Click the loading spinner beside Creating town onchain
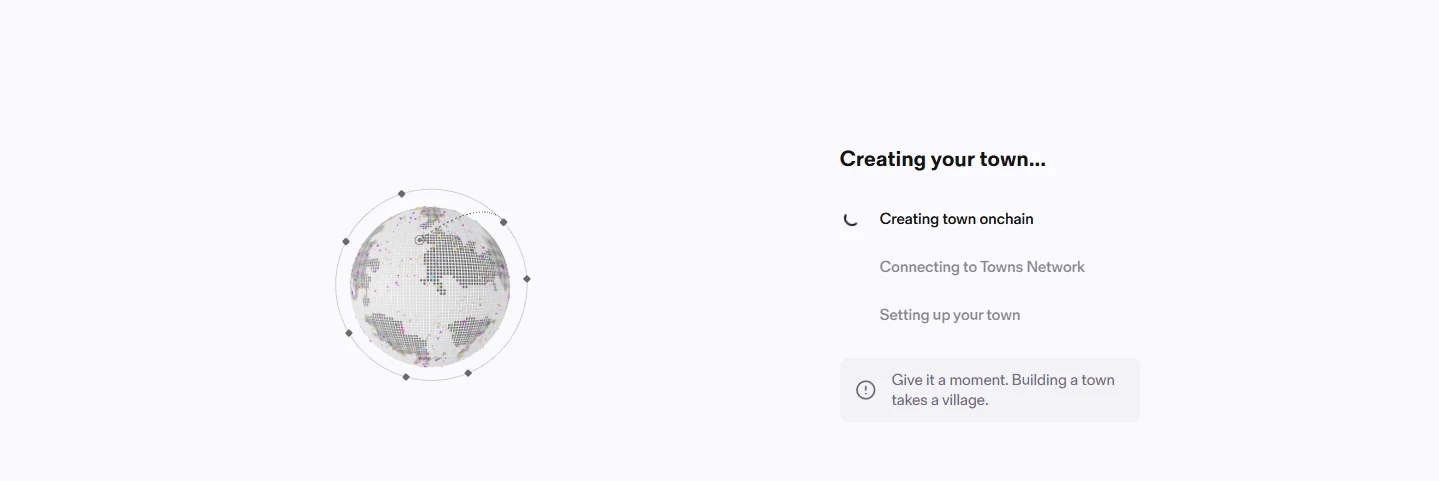Image resolution: width=1439 pixels, height=481 pixels. click(x=851, y=219)
